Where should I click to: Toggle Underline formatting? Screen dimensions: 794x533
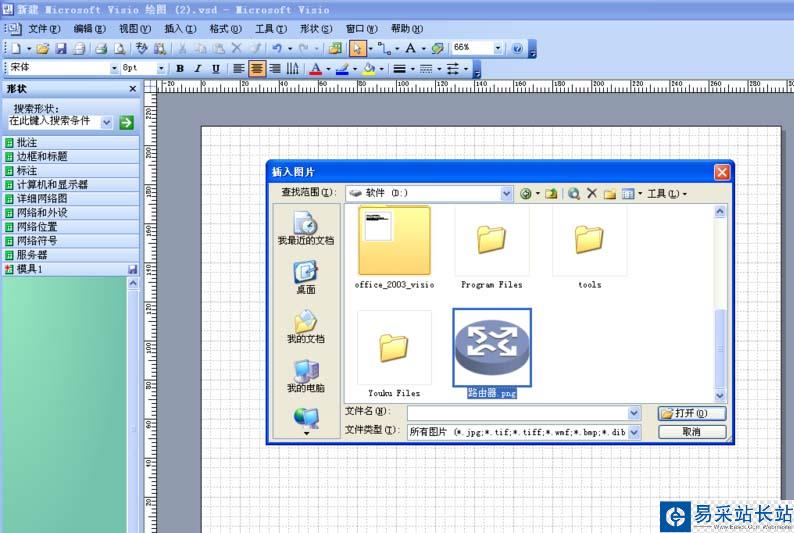[216, 68]
